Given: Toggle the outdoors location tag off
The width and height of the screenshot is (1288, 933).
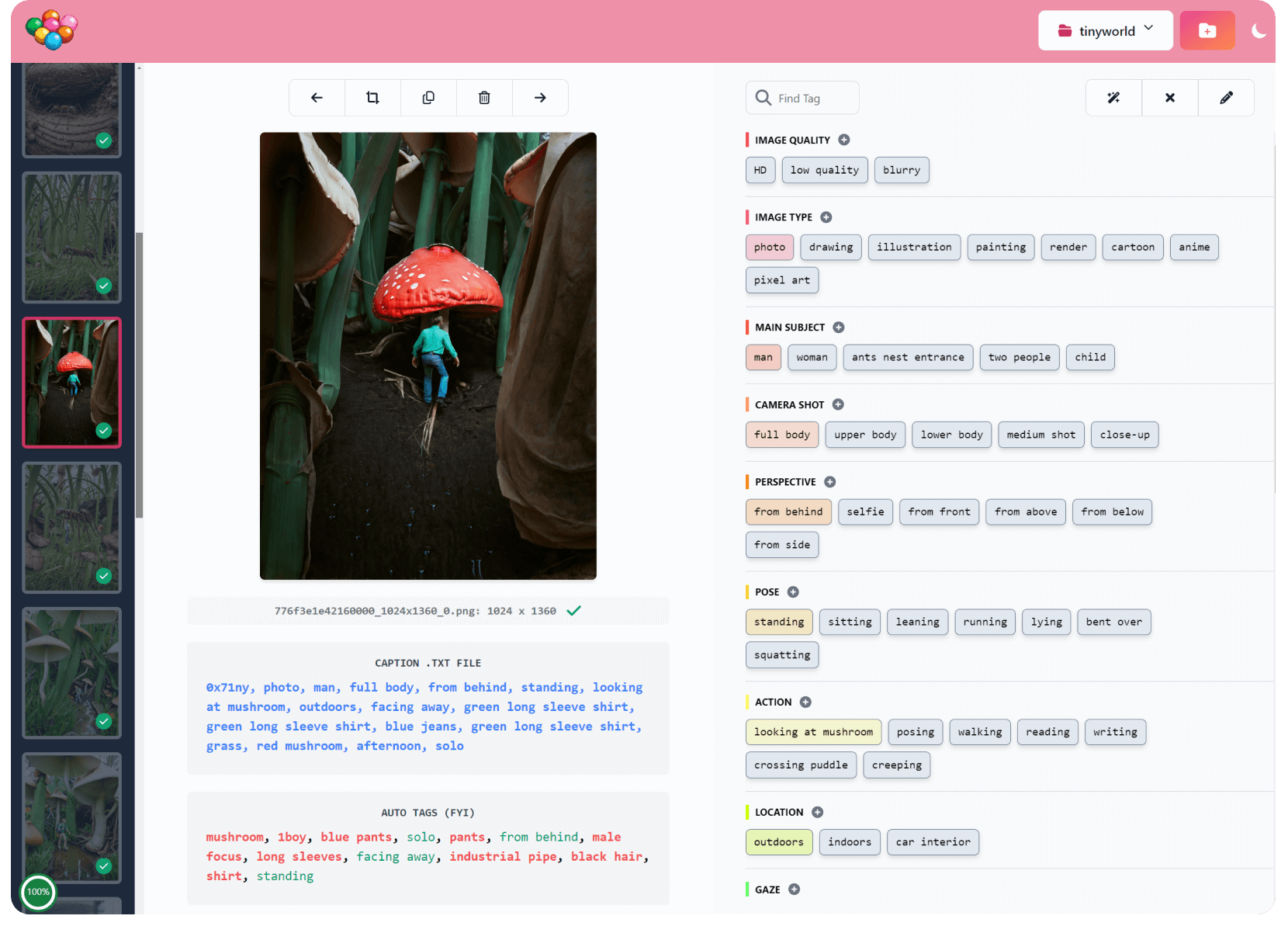Looking at the screenshot, I should [778, 841].
